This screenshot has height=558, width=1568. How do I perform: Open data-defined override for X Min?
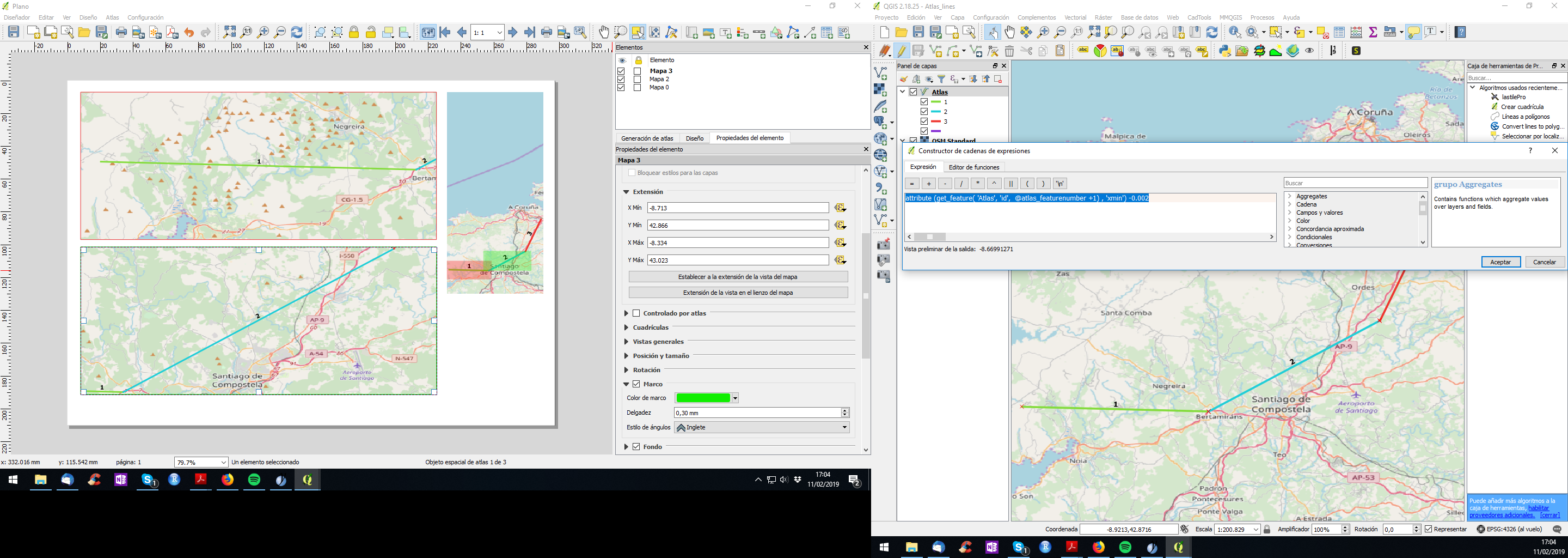[841, 208]
